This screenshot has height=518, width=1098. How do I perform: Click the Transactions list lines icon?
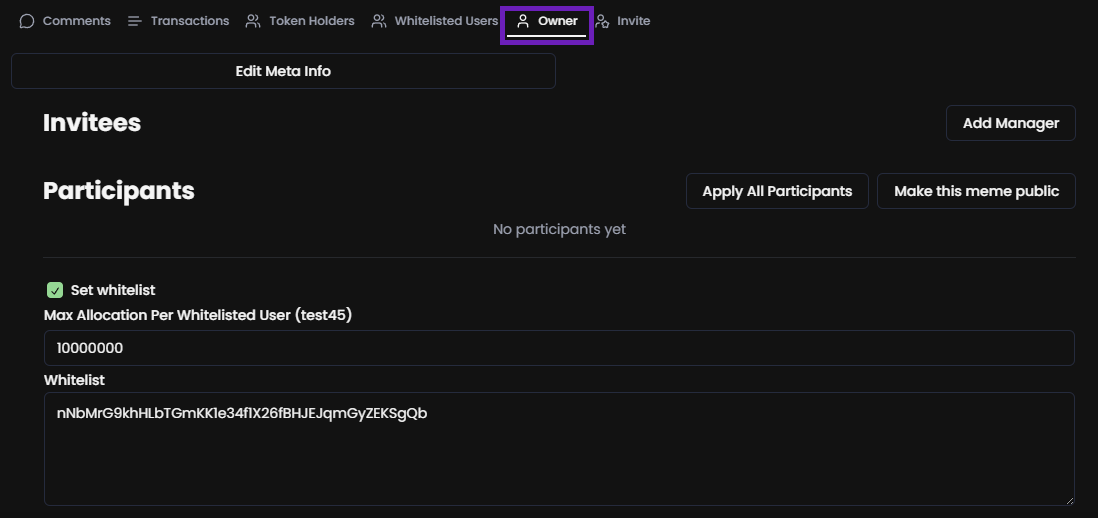point(135,21)
